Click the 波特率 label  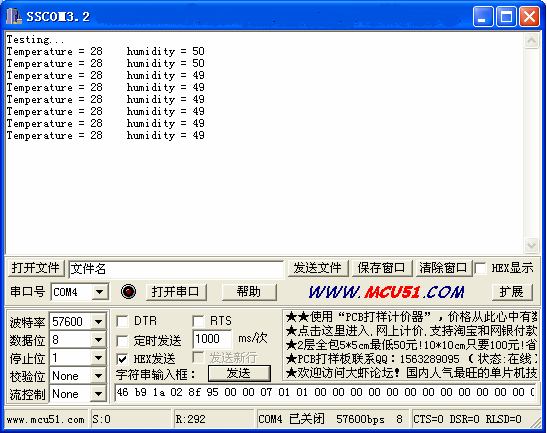[27, 323]
